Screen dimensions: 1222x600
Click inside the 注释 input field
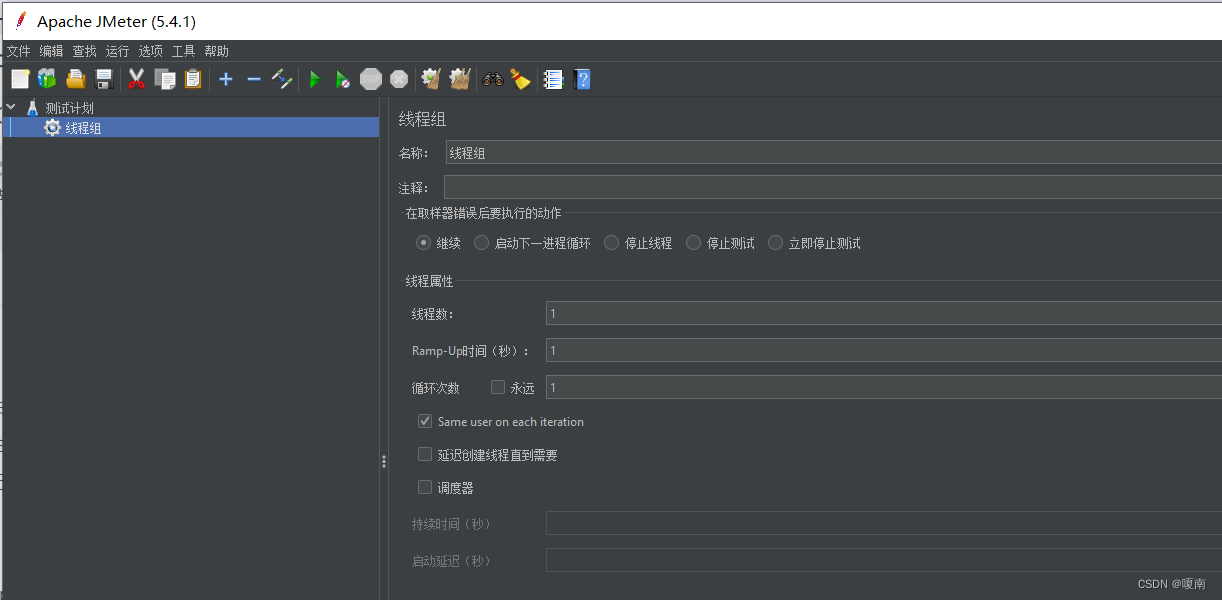[700, 187]
